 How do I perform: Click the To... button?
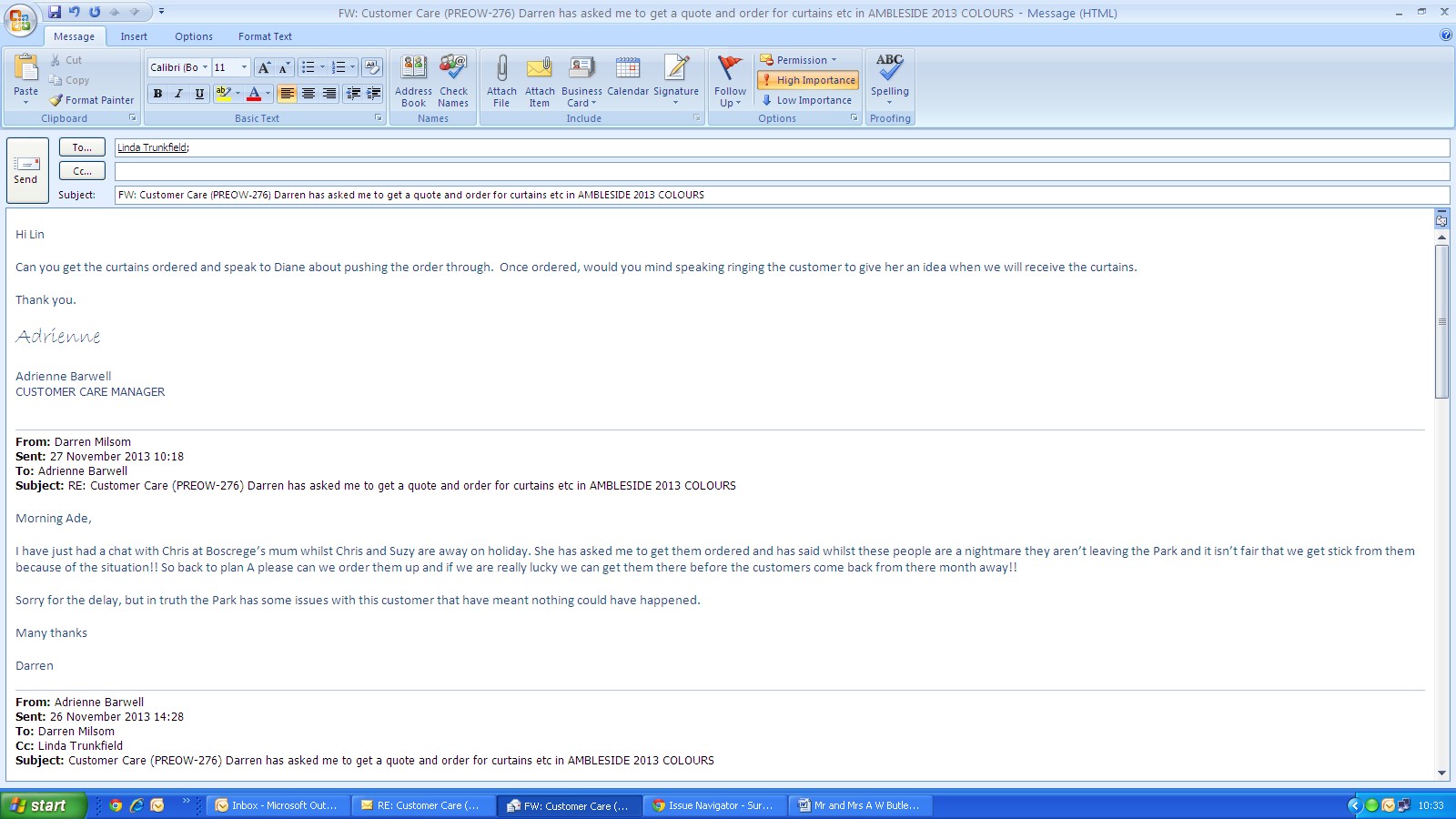83,147
